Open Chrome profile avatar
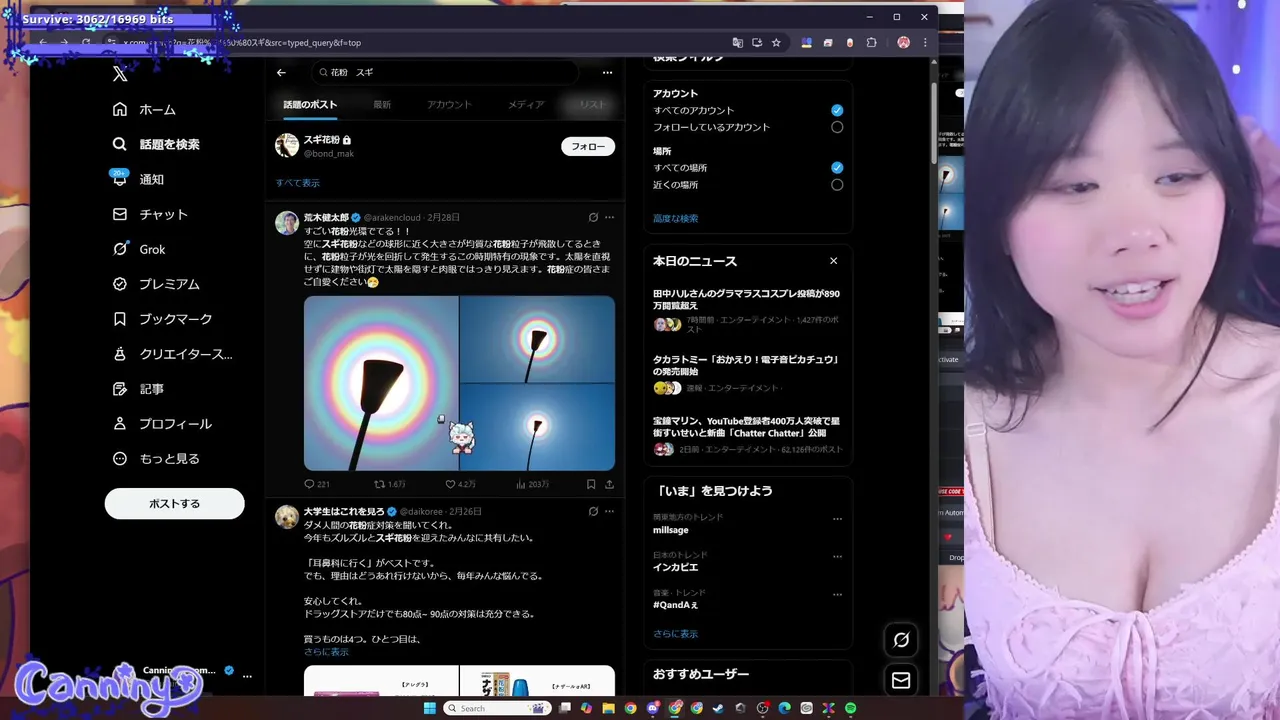 point(903,42)
